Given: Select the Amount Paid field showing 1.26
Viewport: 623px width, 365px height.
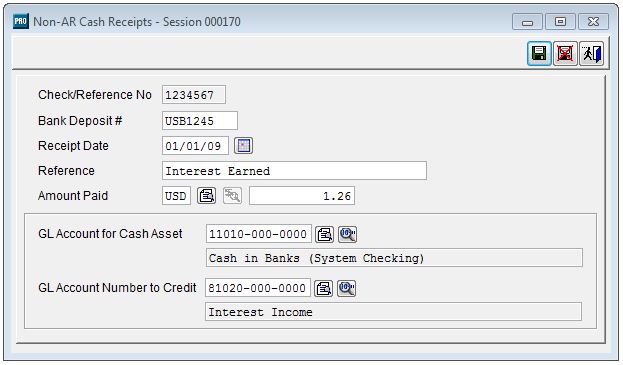Looking at the screenshot, I should pyautogui.click(x=302, y=196).
